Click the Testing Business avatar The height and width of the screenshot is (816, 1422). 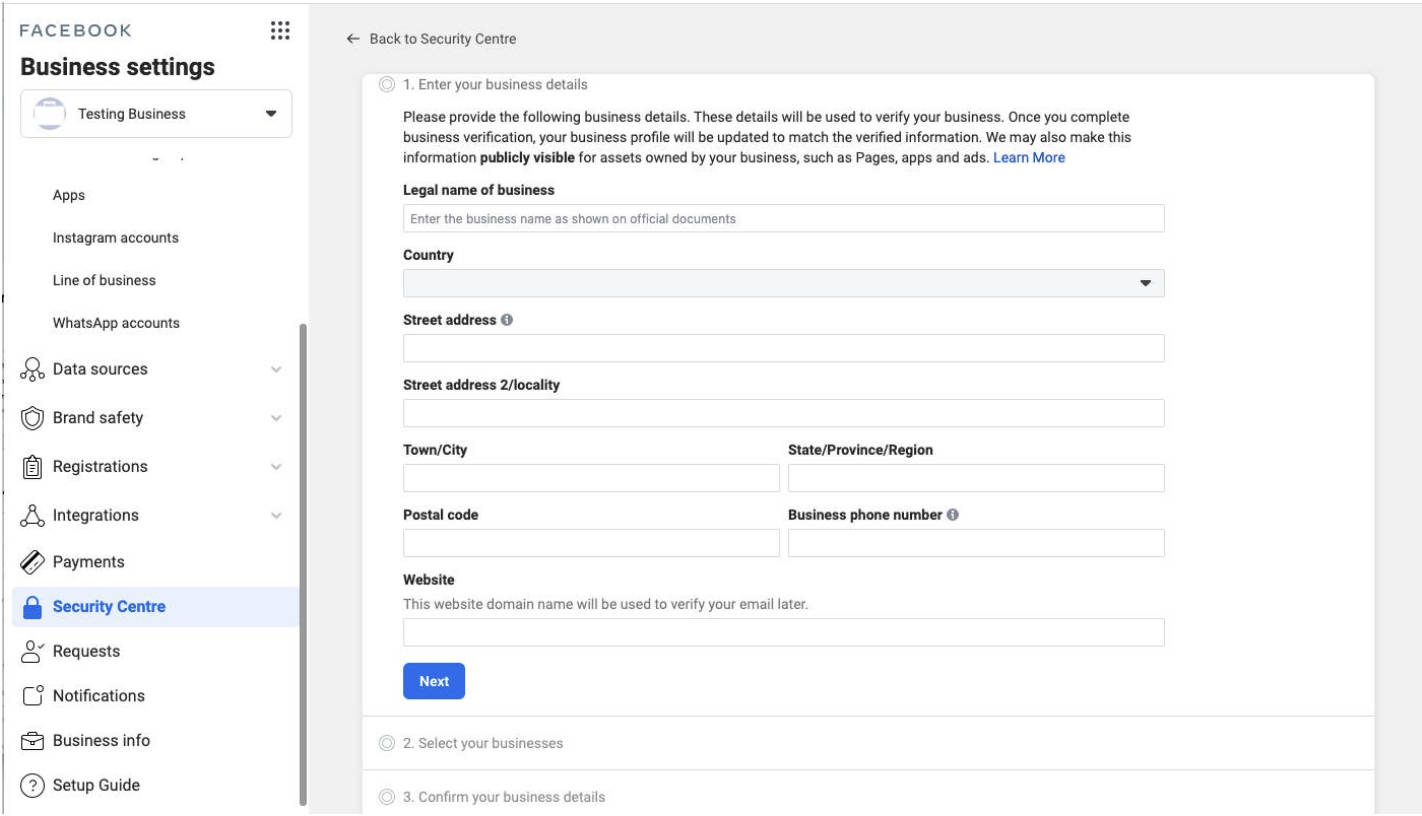pos(50,114)
